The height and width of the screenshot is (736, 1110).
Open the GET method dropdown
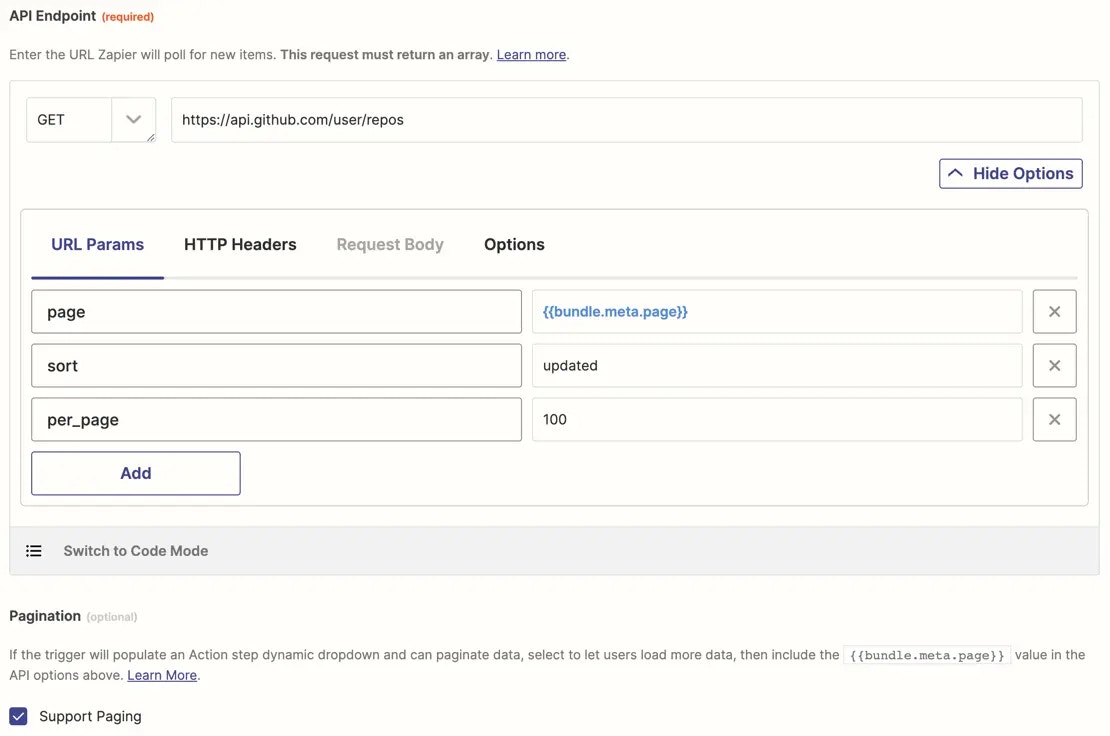click(x=133, y=120)
